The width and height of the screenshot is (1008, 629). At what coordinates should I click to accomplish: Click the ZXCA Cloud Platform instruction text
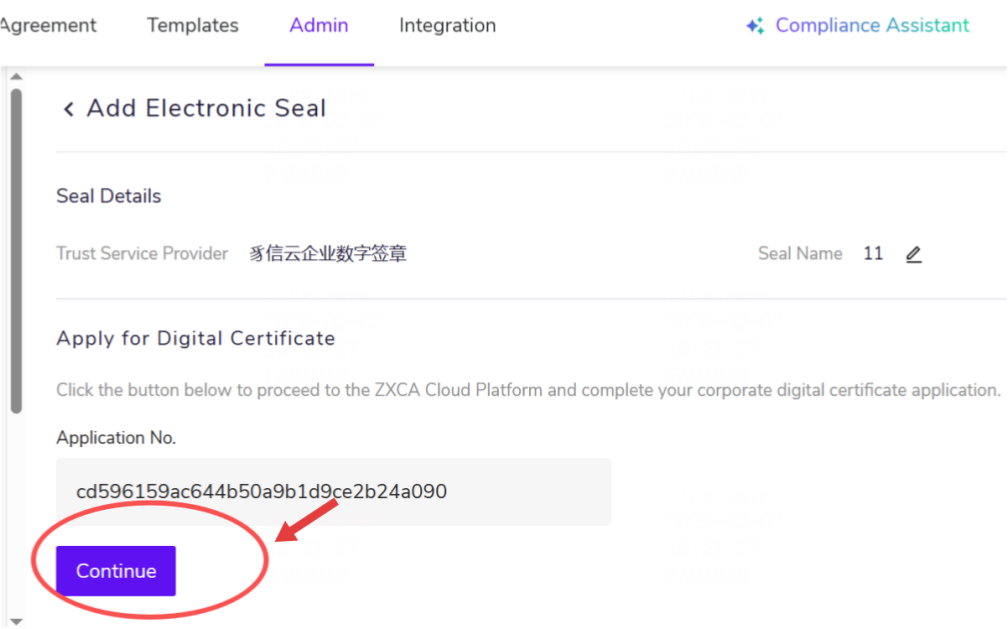(x=528, y=390)
